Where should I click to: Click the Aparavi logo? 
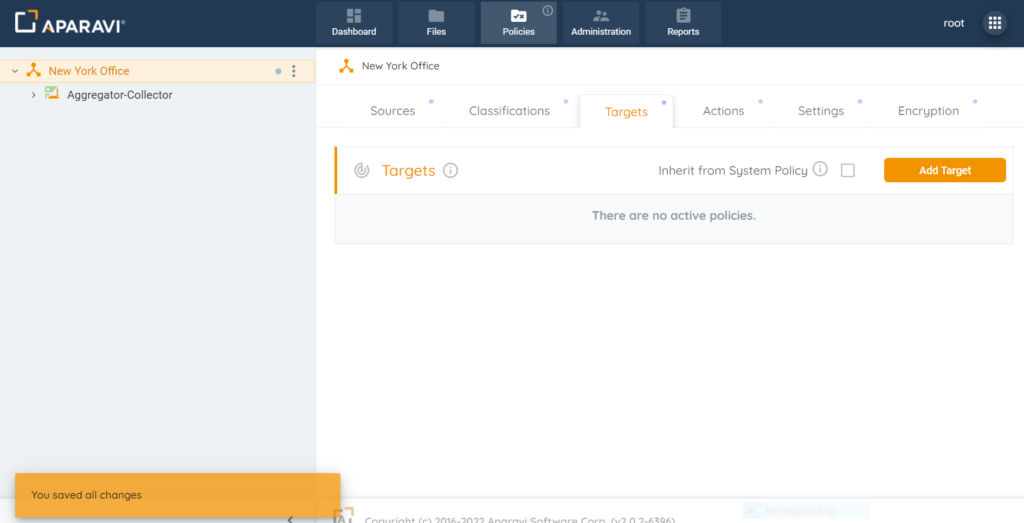coord(70,23)
